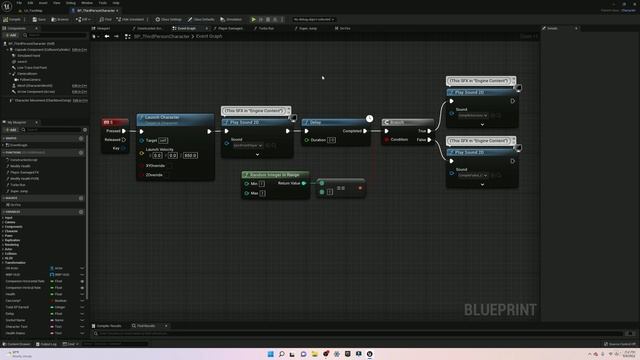Screen dimensions: 640x360
Task: Click Duration value field on Delay node
Action: coord(331,140)
